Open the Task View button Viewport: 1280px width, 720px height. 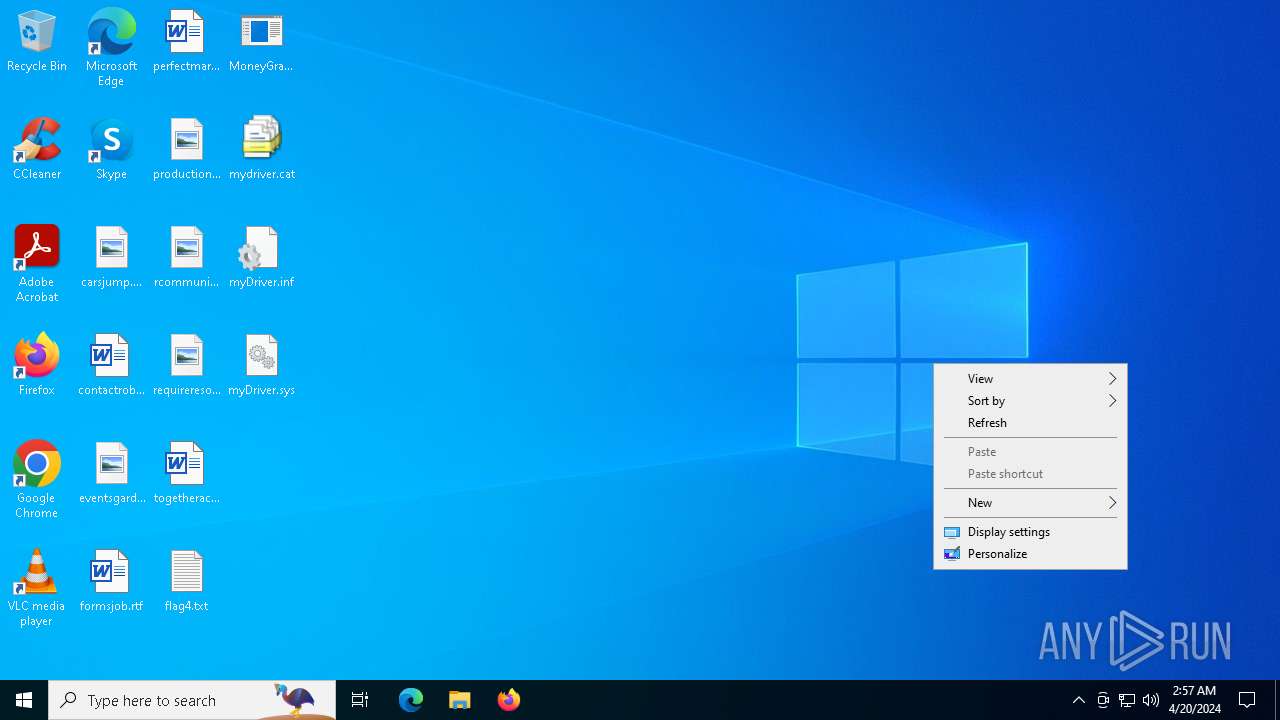point(360,700)
